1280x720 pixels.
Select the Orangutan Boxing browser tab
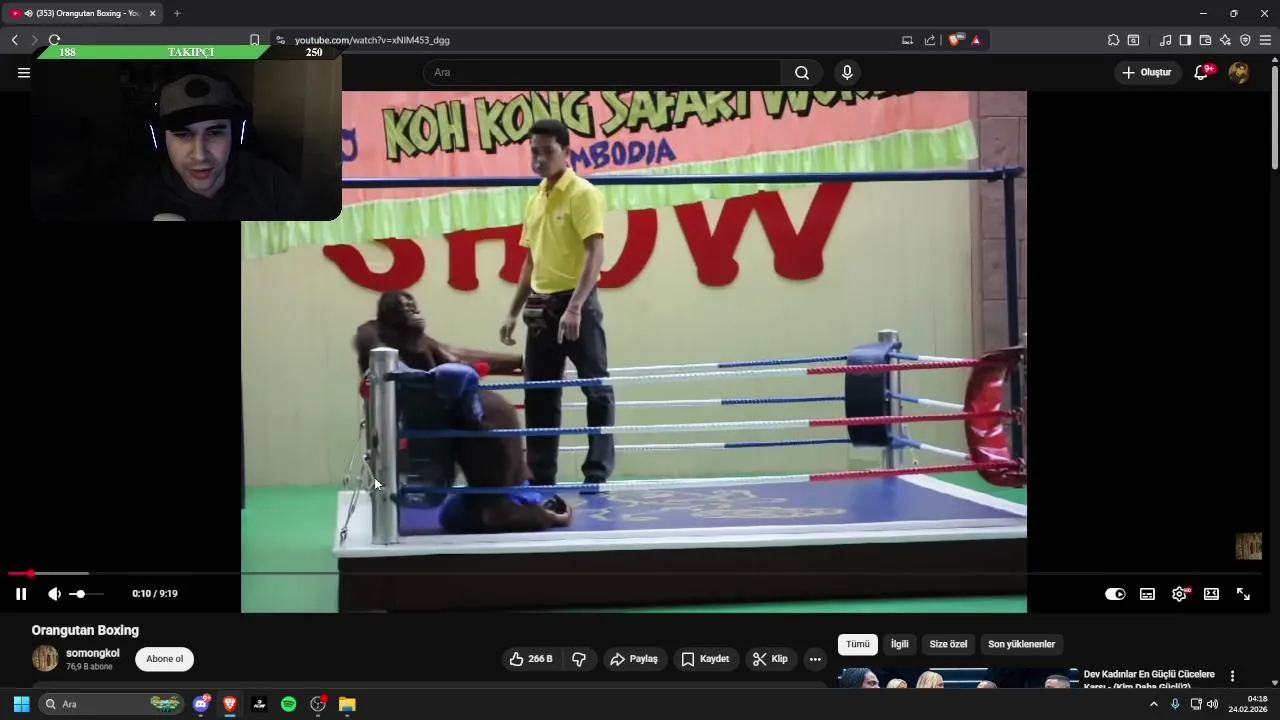84,13
